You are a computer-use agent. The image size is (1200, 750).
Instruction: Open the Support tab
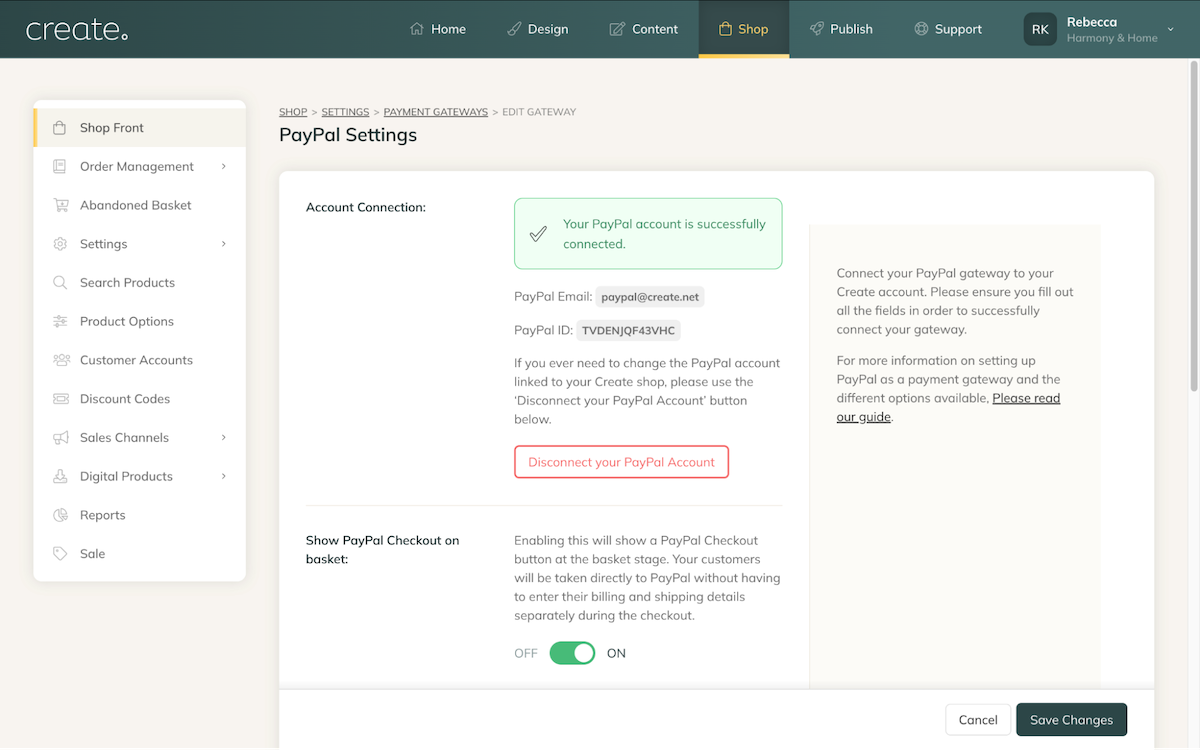[948, 29]
